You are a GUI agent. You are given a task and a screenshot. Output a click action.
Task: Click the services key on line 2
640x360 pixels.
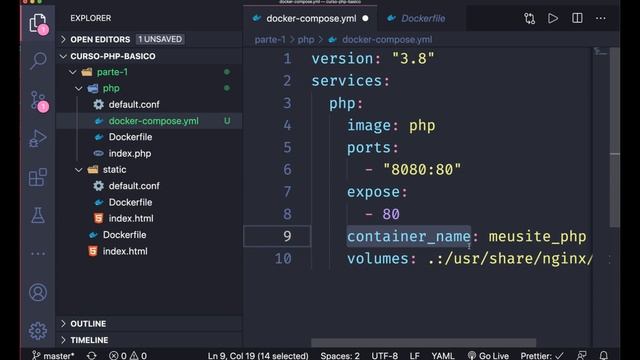347,81
